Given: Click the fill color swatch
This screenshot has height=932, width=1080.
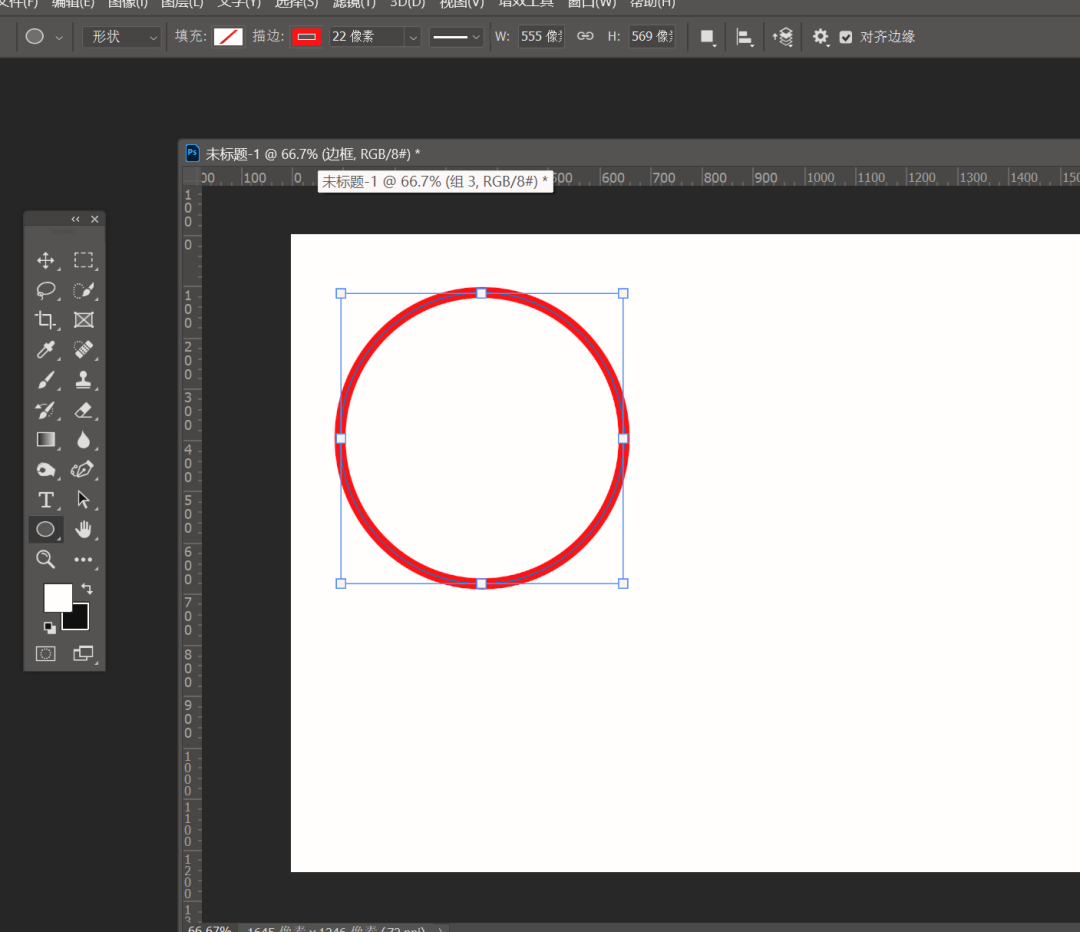Looking at the screenshot, I should [228, 37].
